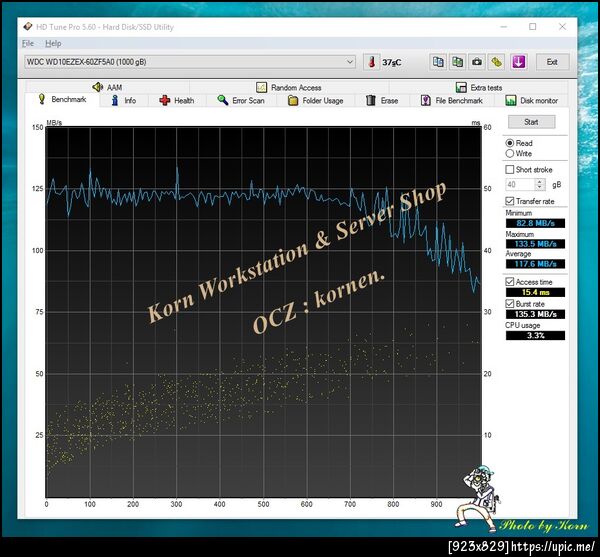The width and height of the screenshot is (600, 557).
Task: Click the copy text to clipboard toolbar icon
Action: 438,62
